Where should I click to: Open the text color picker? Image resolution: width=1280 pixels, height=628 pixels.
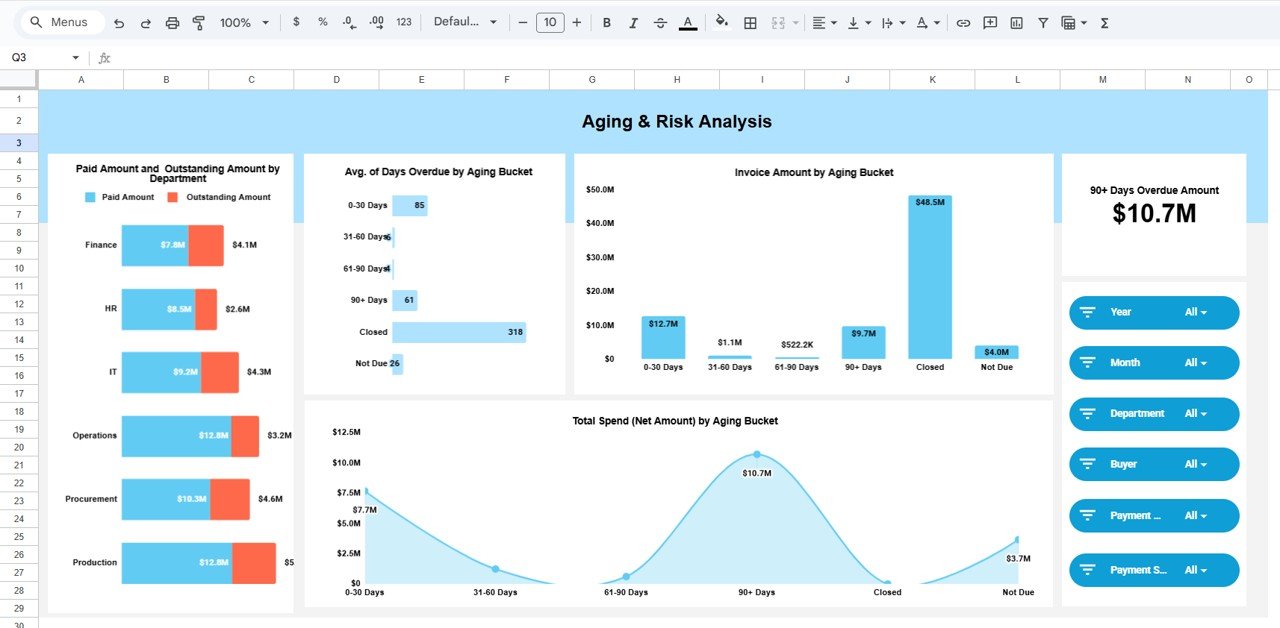[687, 21]
